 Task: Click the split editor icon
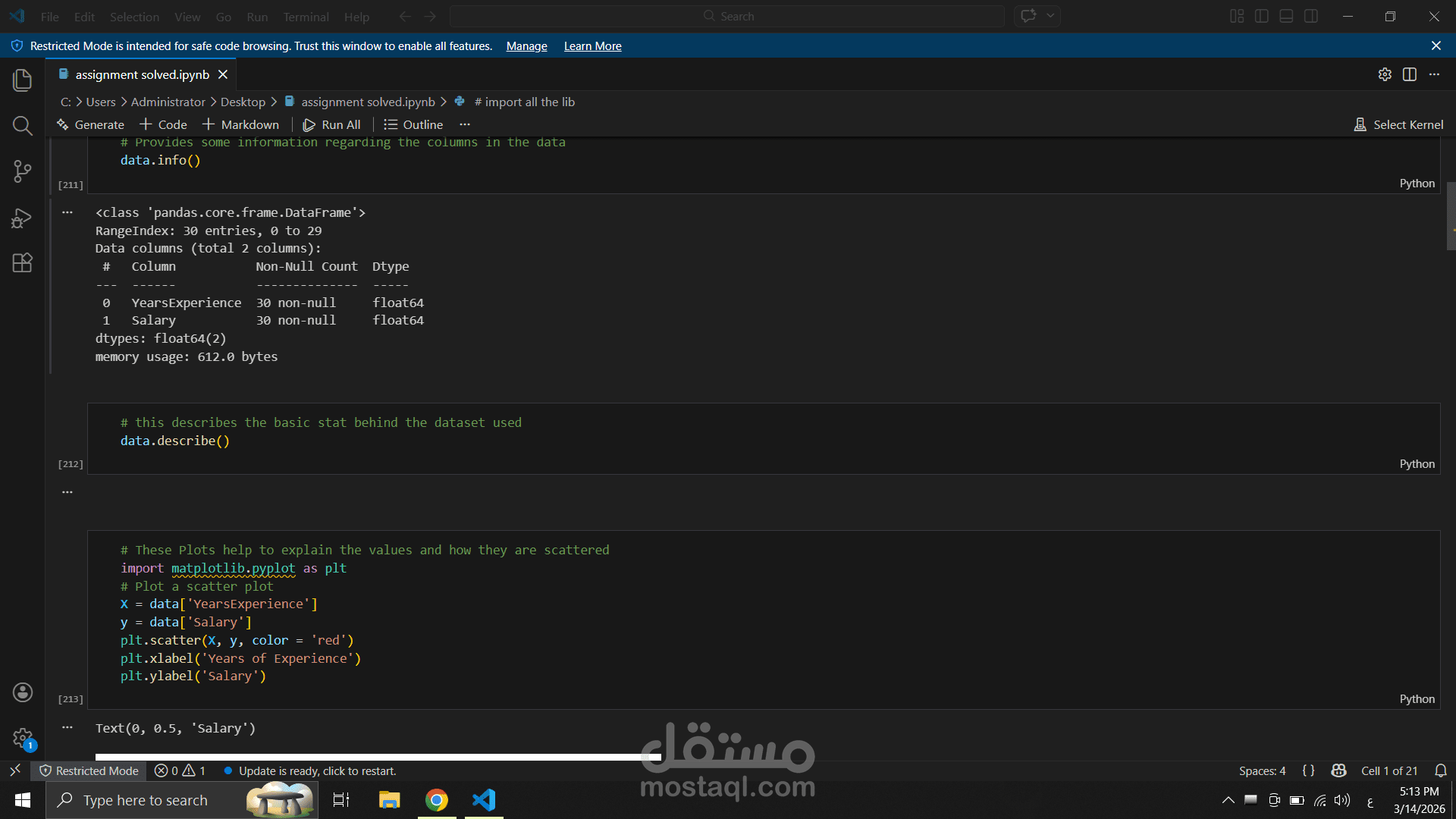1410,74
